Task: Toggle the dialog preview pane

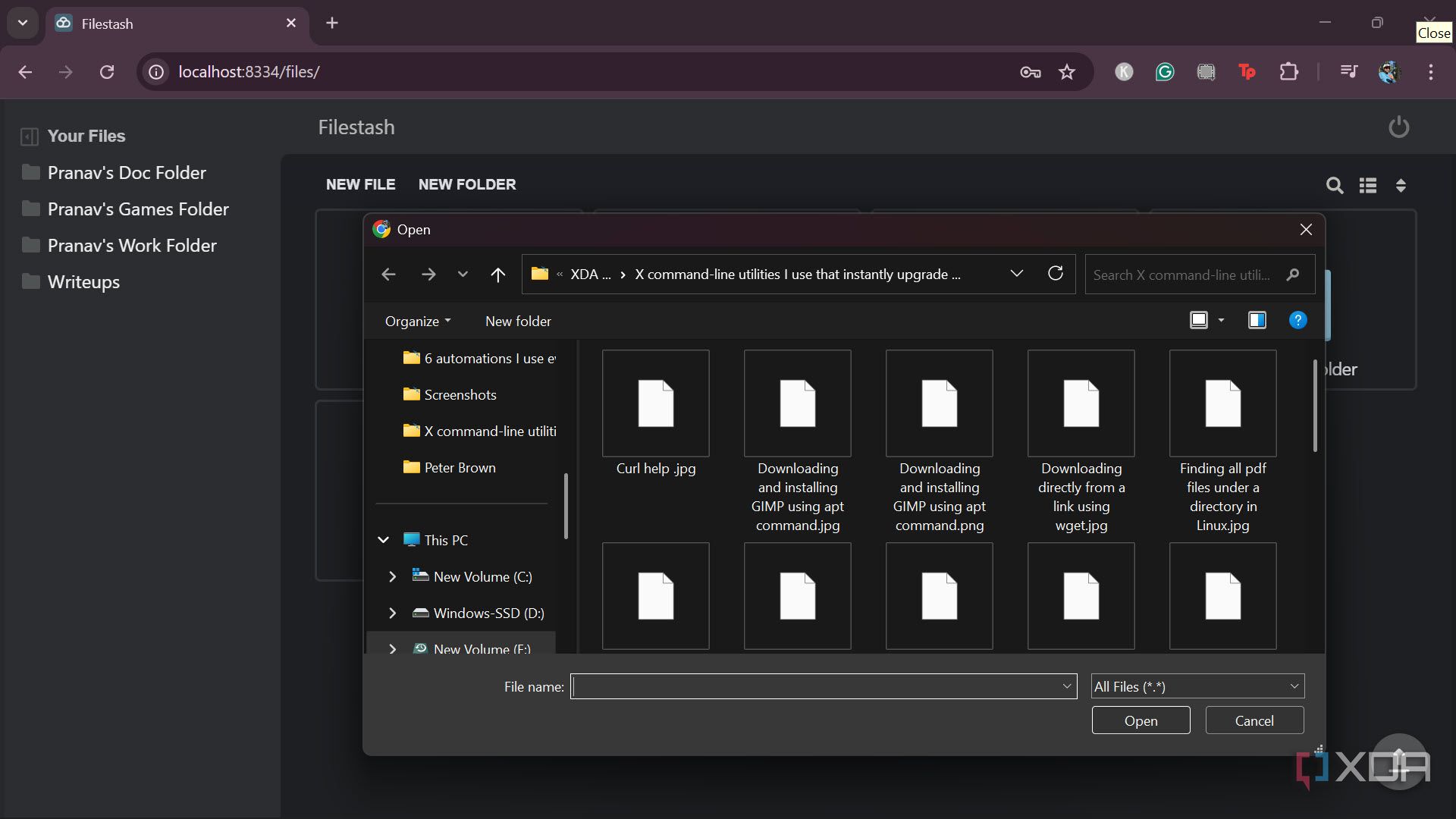Action: pyautogui.click(x=1257, y=320)
